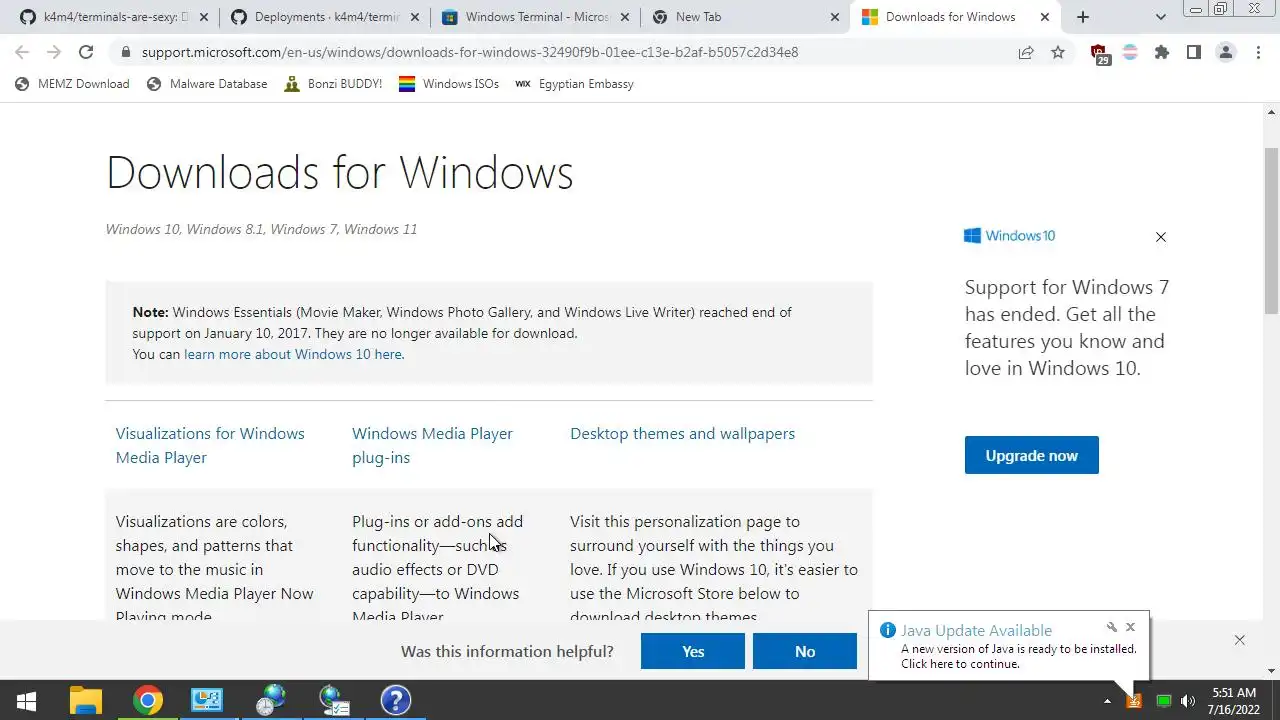Screen dimensions: 1280x720
Task: Click the browser forward arrow
Action: pos(54,52)
